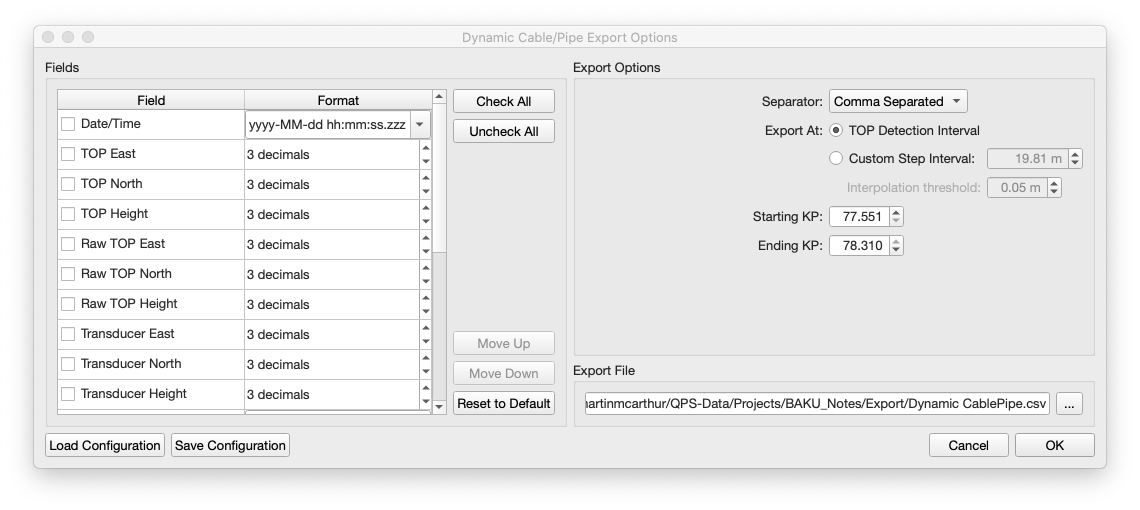Choose the TOP Detection Interval radio option
This screenshot has width=1140, height=510.
tap(837, 130)
